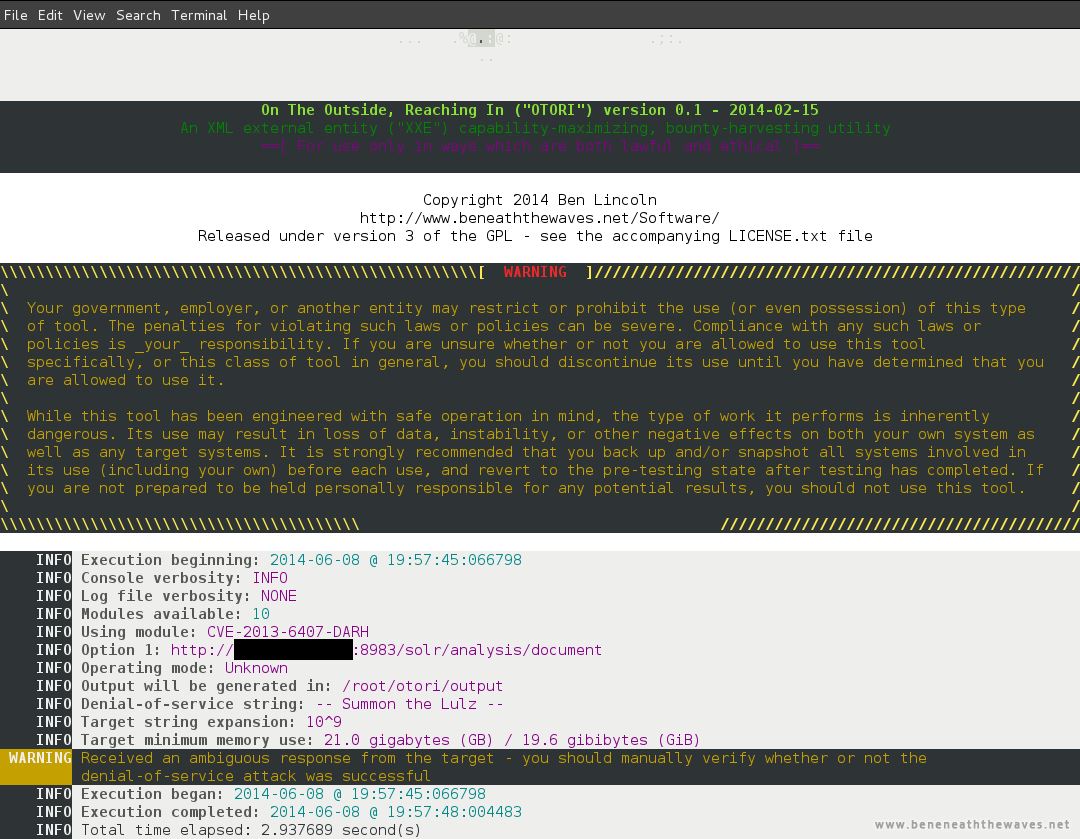Click the Modules available count "10"
This screenshot has height=839, width=1080.
(261, 614)
